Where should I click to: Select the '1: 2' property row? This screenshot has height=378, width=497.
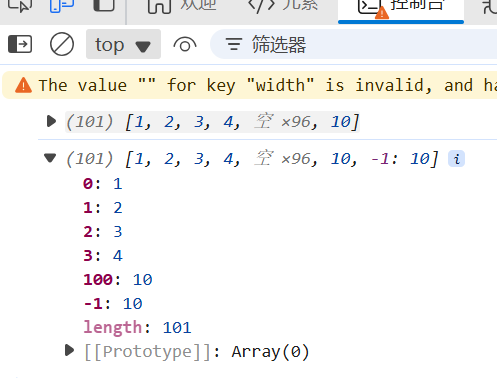103,208
